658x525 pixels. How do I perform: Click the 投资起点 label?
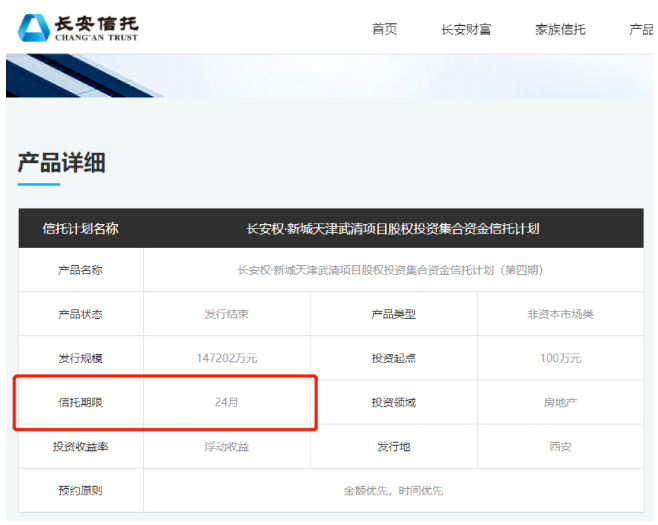pyautogui.click(x=394, y=358)
